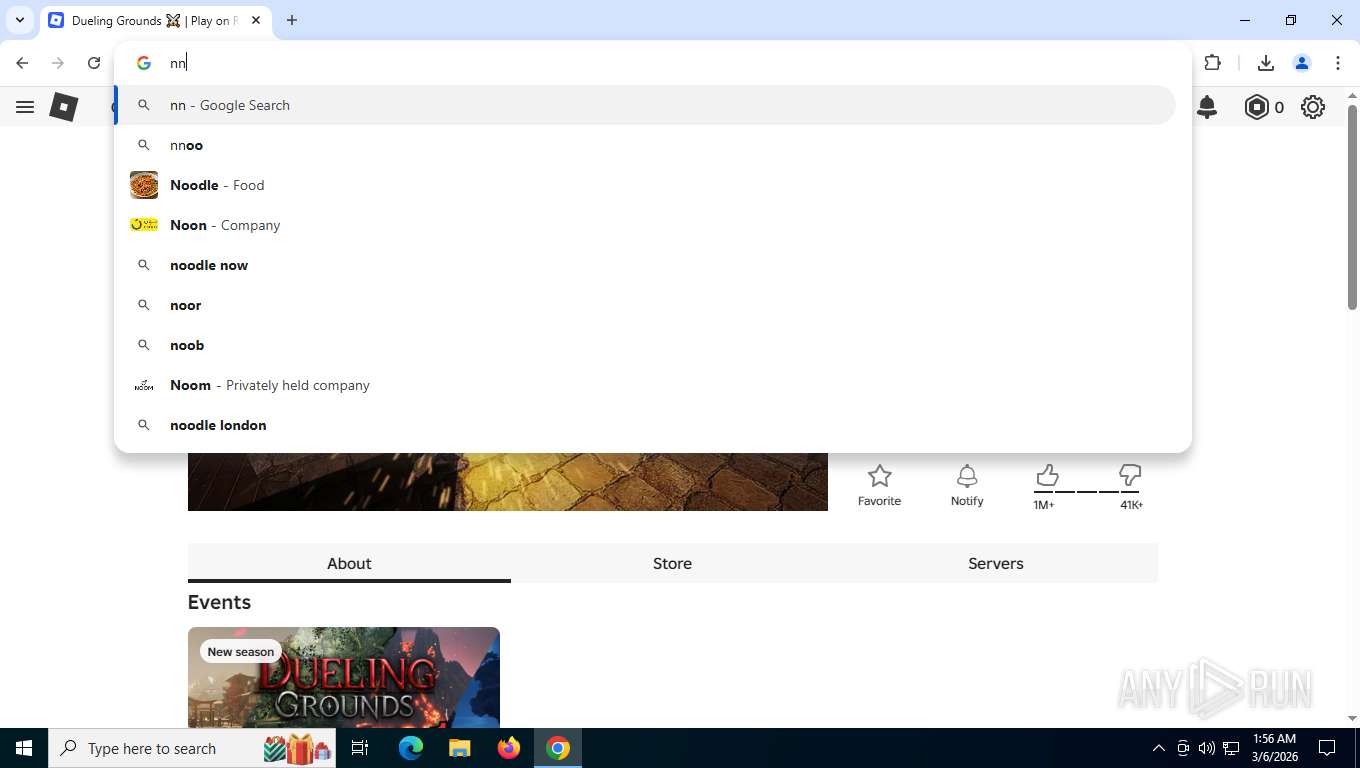Choose the 'noodle london' suggestion
Screen dimensions: 1360x768
645,425
